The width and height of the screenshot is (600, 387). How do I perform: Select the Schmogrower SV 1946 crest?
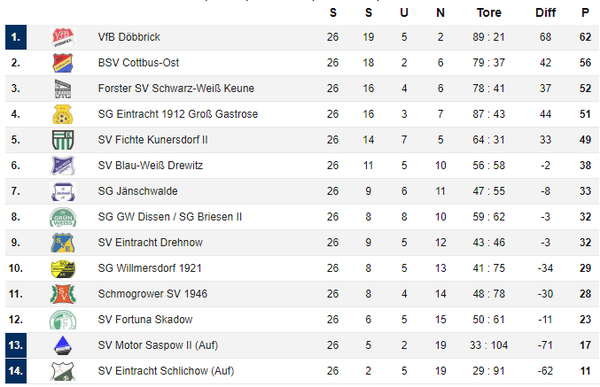(x=63, y=294)
